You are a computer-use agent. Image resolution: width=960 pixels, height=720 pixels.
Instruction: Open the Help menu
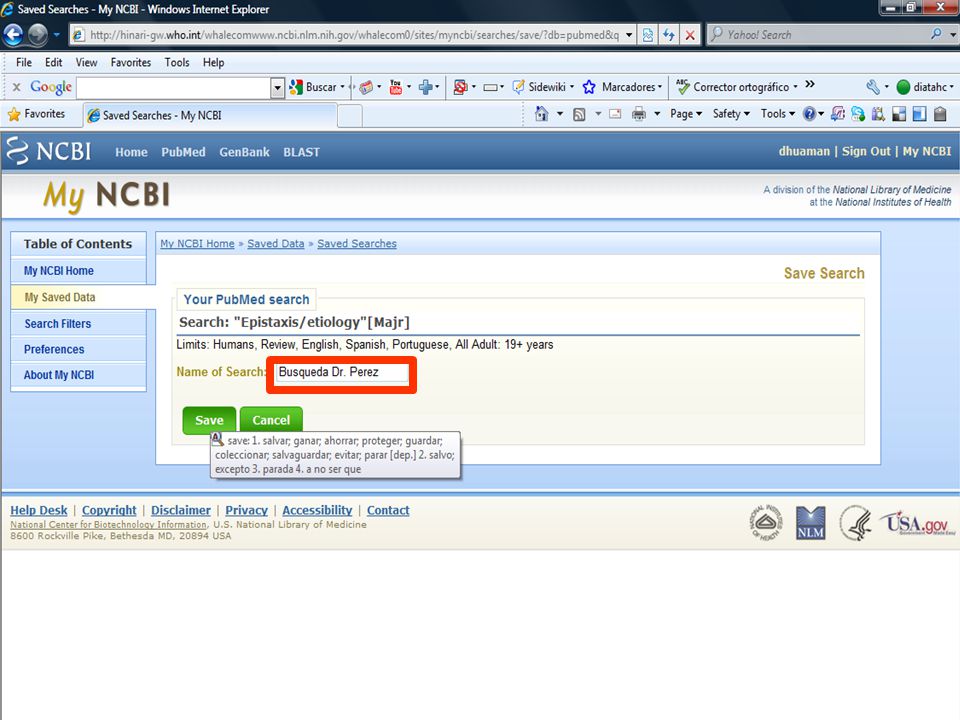214,62
